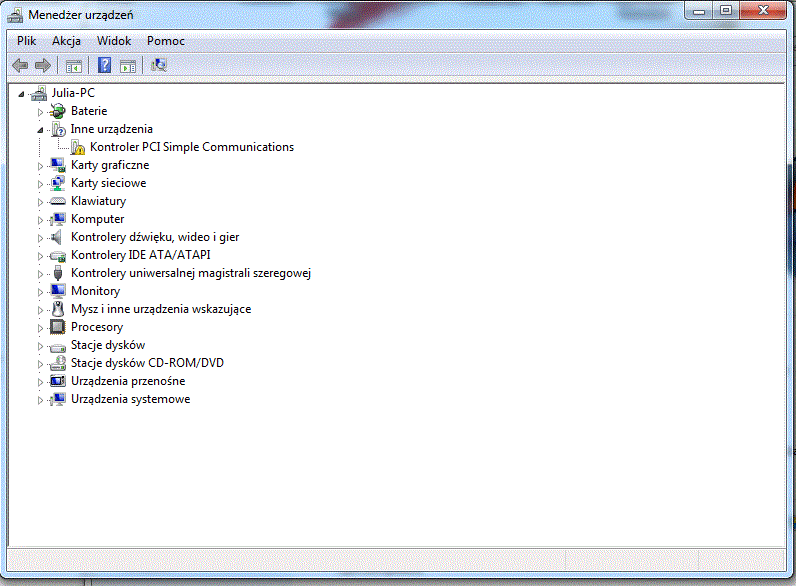Screen dimensions: 796x586
Task: Expand the Stacje dysków category
Action: (40, 346)
